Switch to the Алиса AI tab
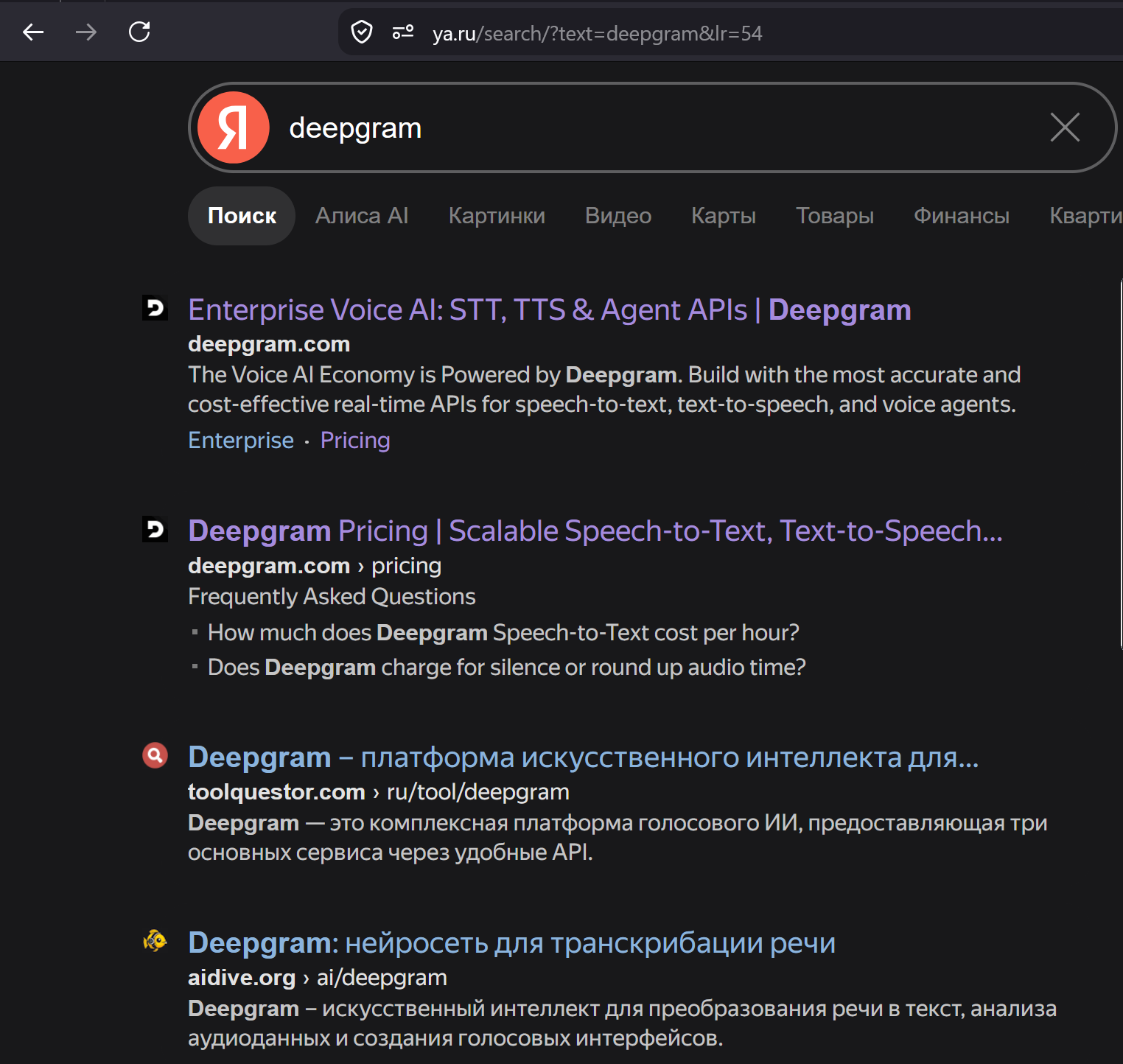Viewport: 1123px width, 1064px height. tap(362, 216)
